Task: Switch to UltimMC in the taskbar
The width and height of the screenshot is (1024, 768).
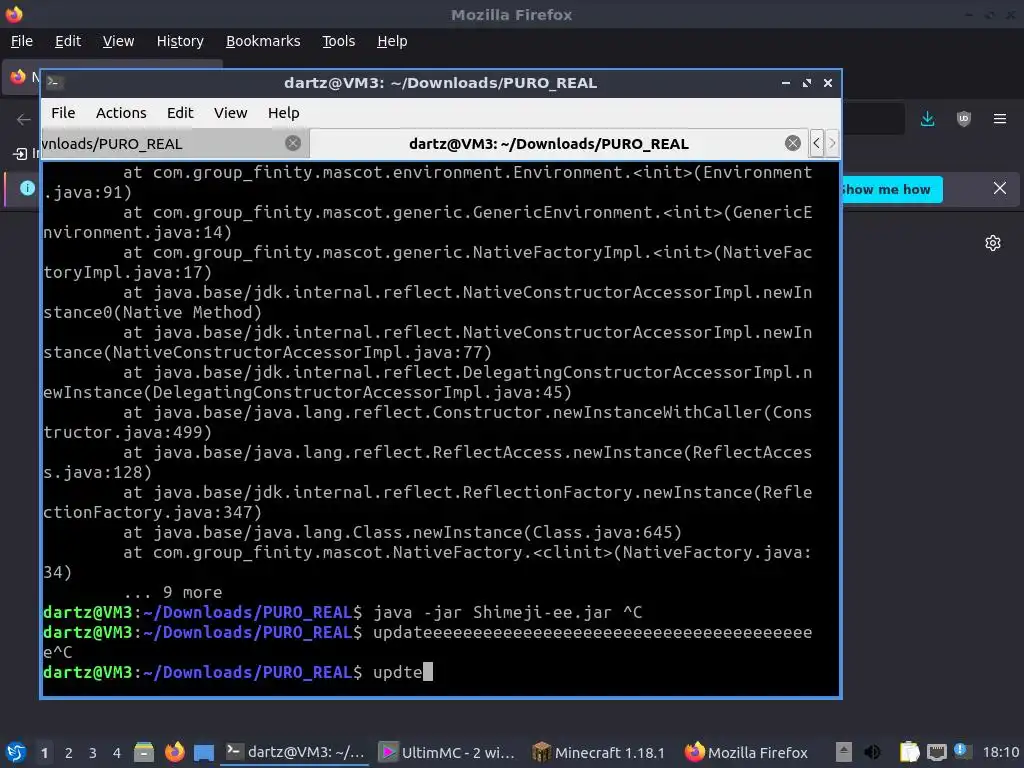Action: [x=447, y=752]
